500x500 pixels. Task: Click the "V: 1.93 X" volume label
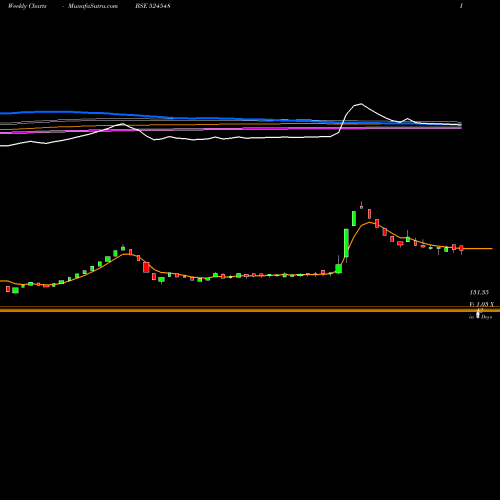click(x=482, y=304)
